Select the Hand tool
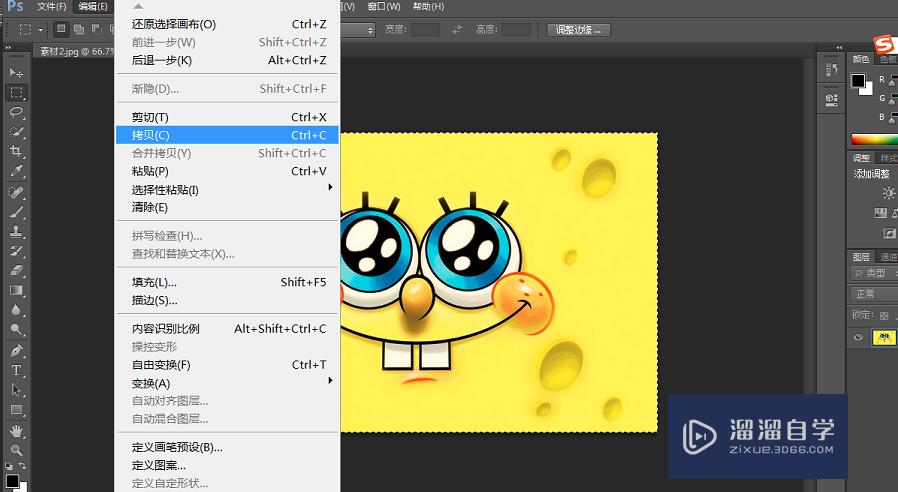This screenshot has width=898, height=492. [x=17, y=431]
